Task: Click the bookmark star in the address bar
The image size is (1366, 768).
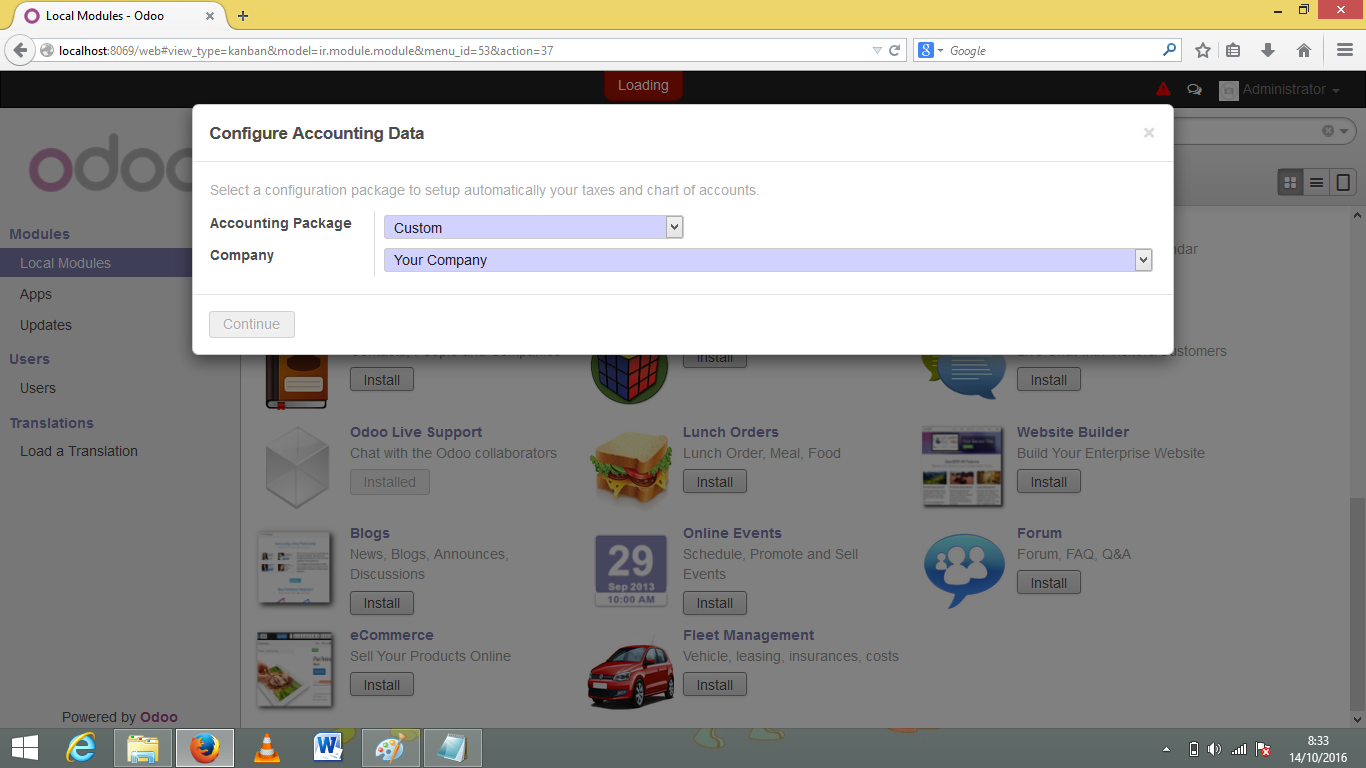Action: click(1202, 48)
